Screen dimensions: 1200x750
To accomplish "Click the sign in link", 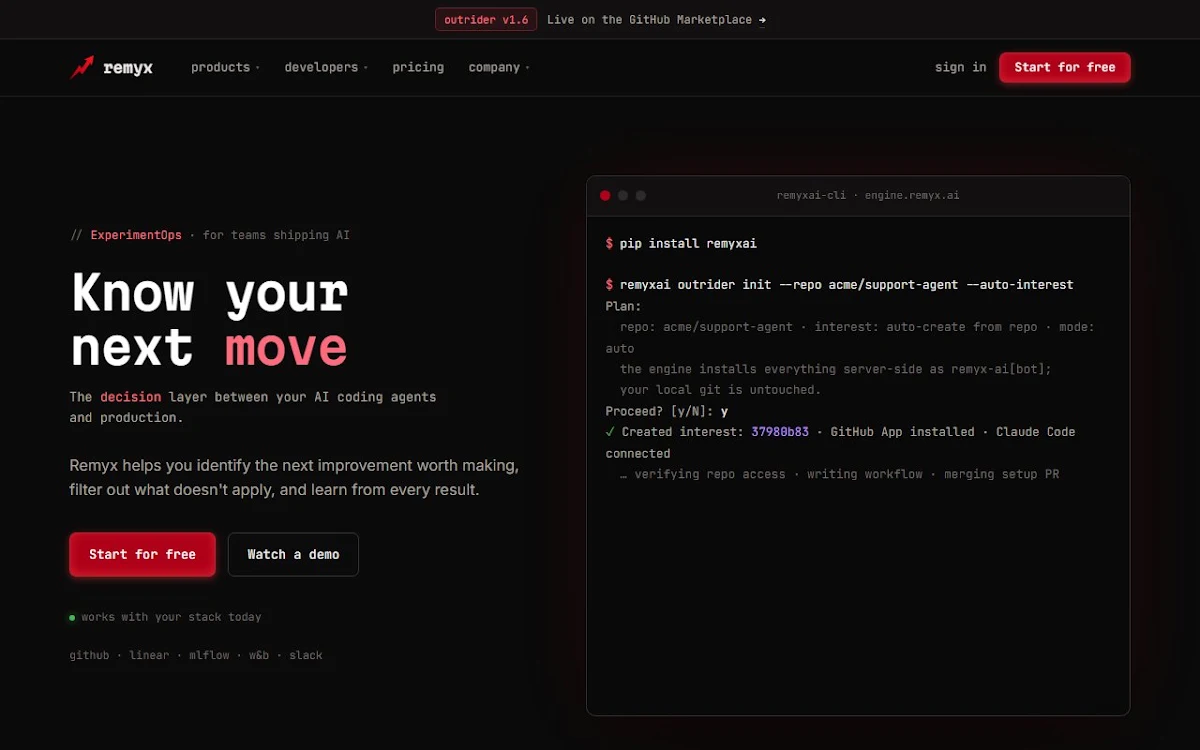I will click(960, 67).
